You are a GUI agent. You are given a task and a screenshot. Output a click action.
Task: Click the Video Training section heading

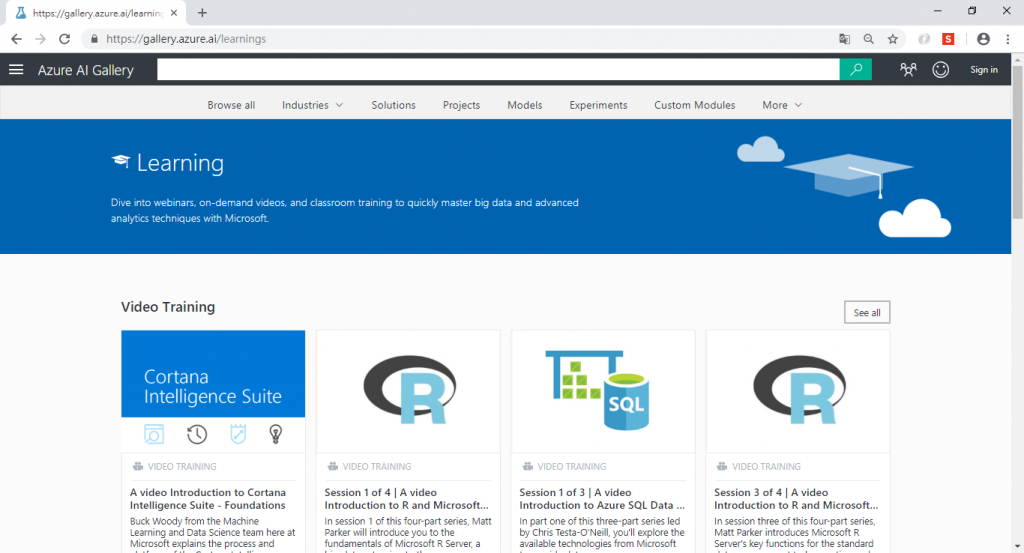[x=168, y=307]
